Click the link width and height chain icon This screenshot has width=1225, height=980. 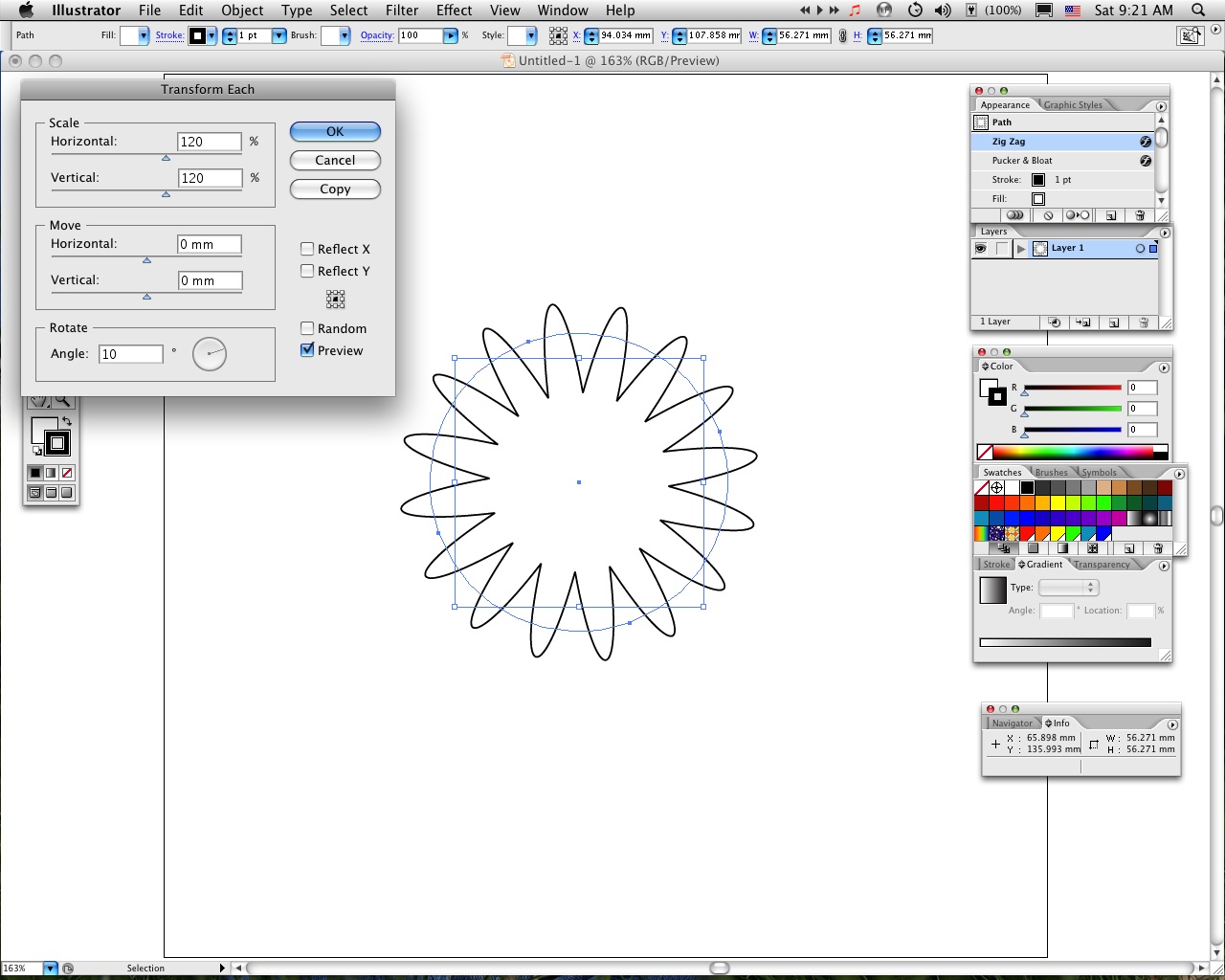[842, 35]
